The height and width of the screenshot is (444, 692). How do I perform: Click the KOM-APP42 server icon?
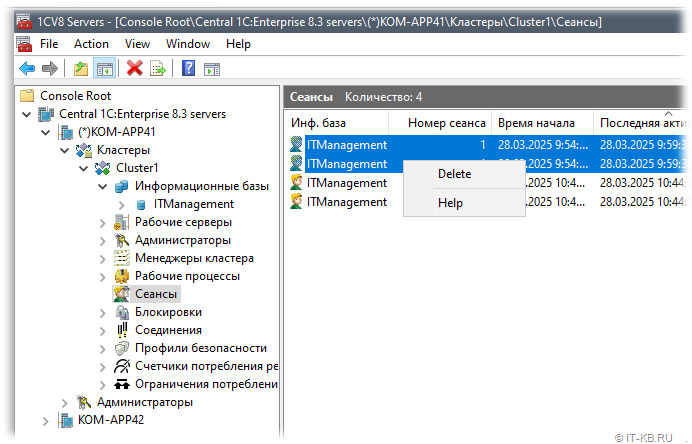[66, 420]
